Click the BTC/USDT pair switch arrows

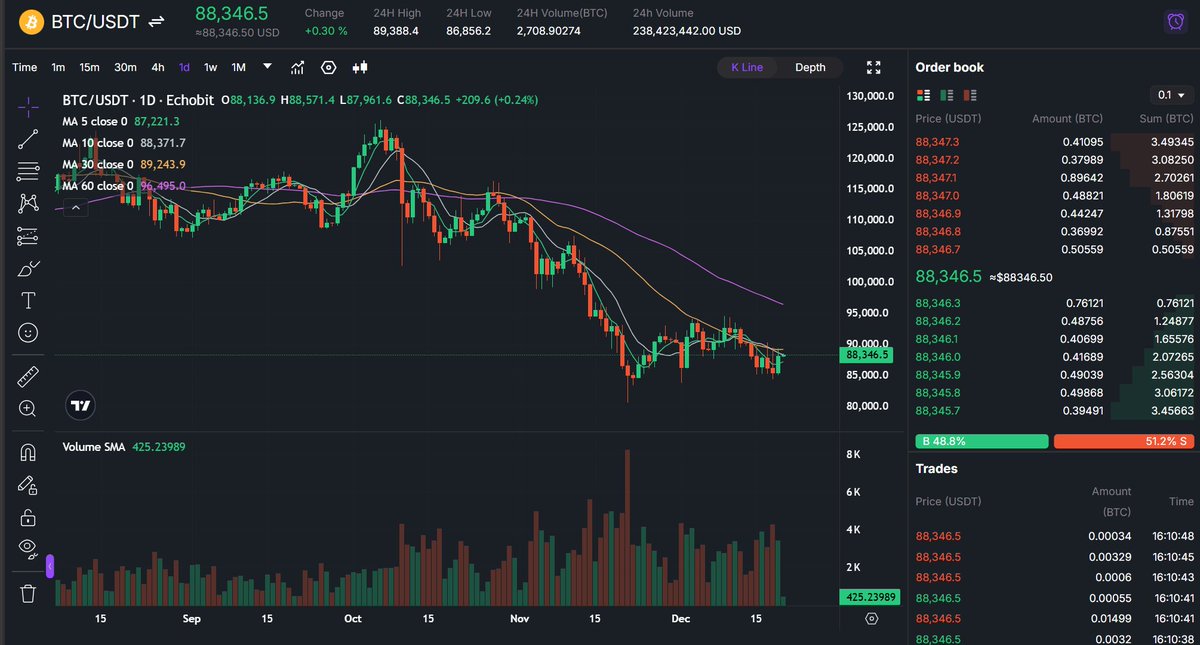click(157, 21)
